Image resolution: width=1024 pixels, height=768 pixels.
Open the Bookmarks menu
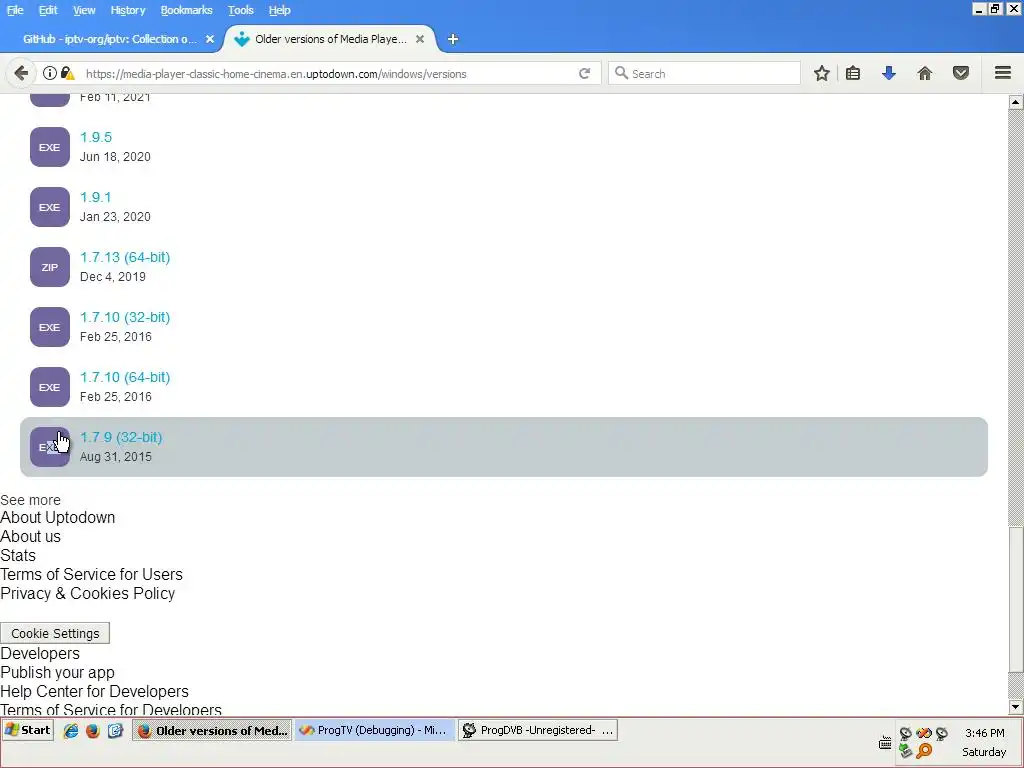[x=186, y=10]
